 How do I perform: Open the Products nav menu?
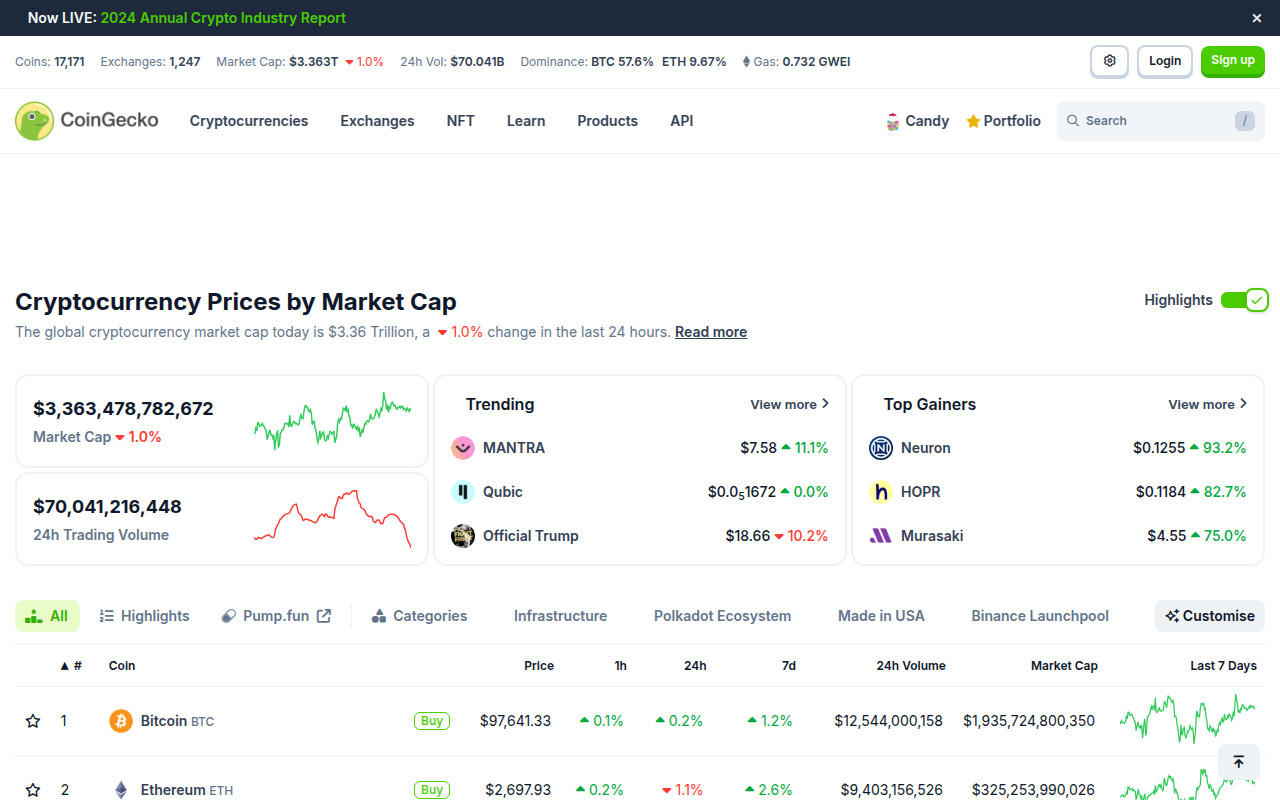607,121
